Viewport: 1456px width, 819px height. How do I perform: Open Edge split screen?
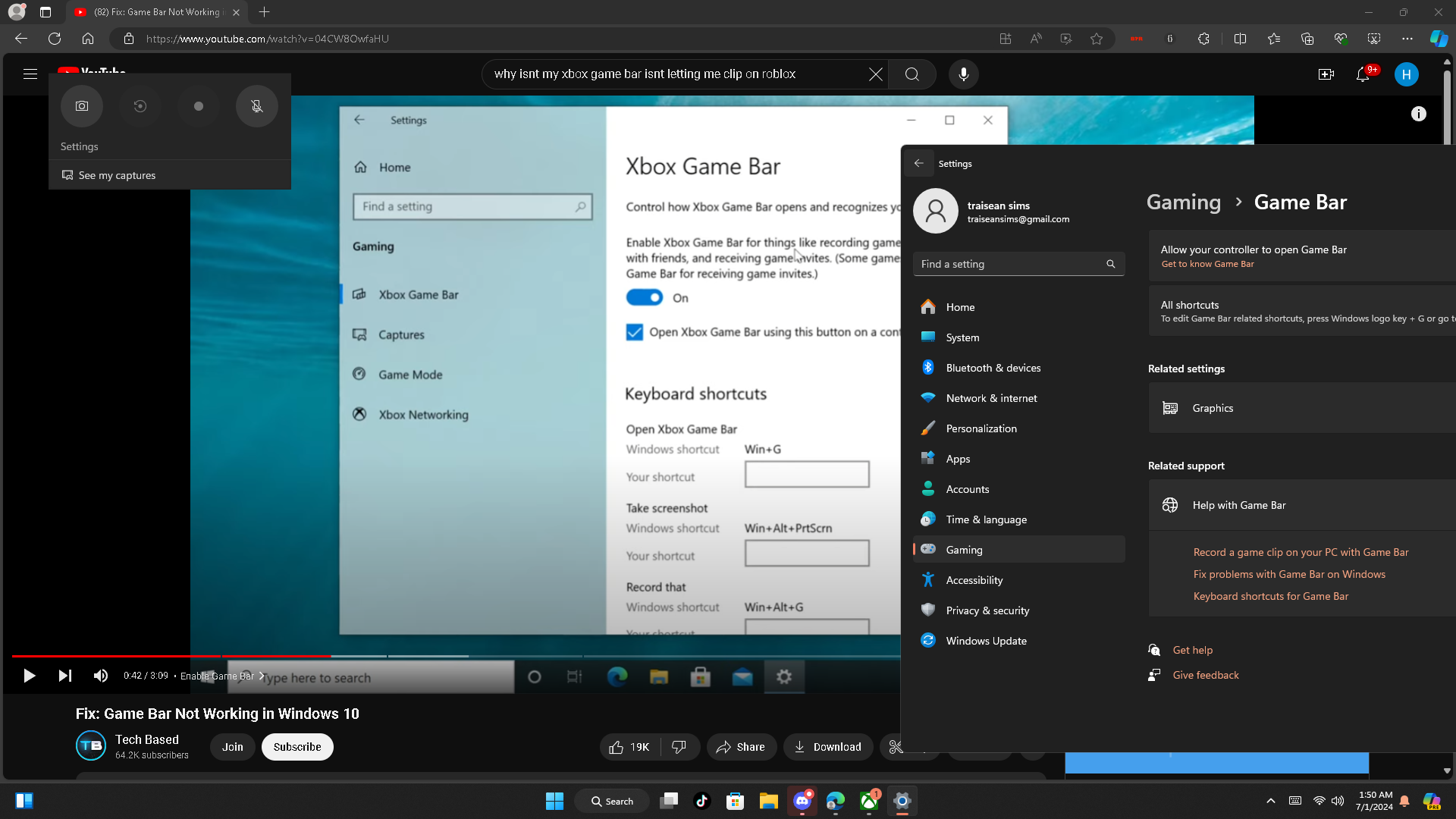point(1241,39)
